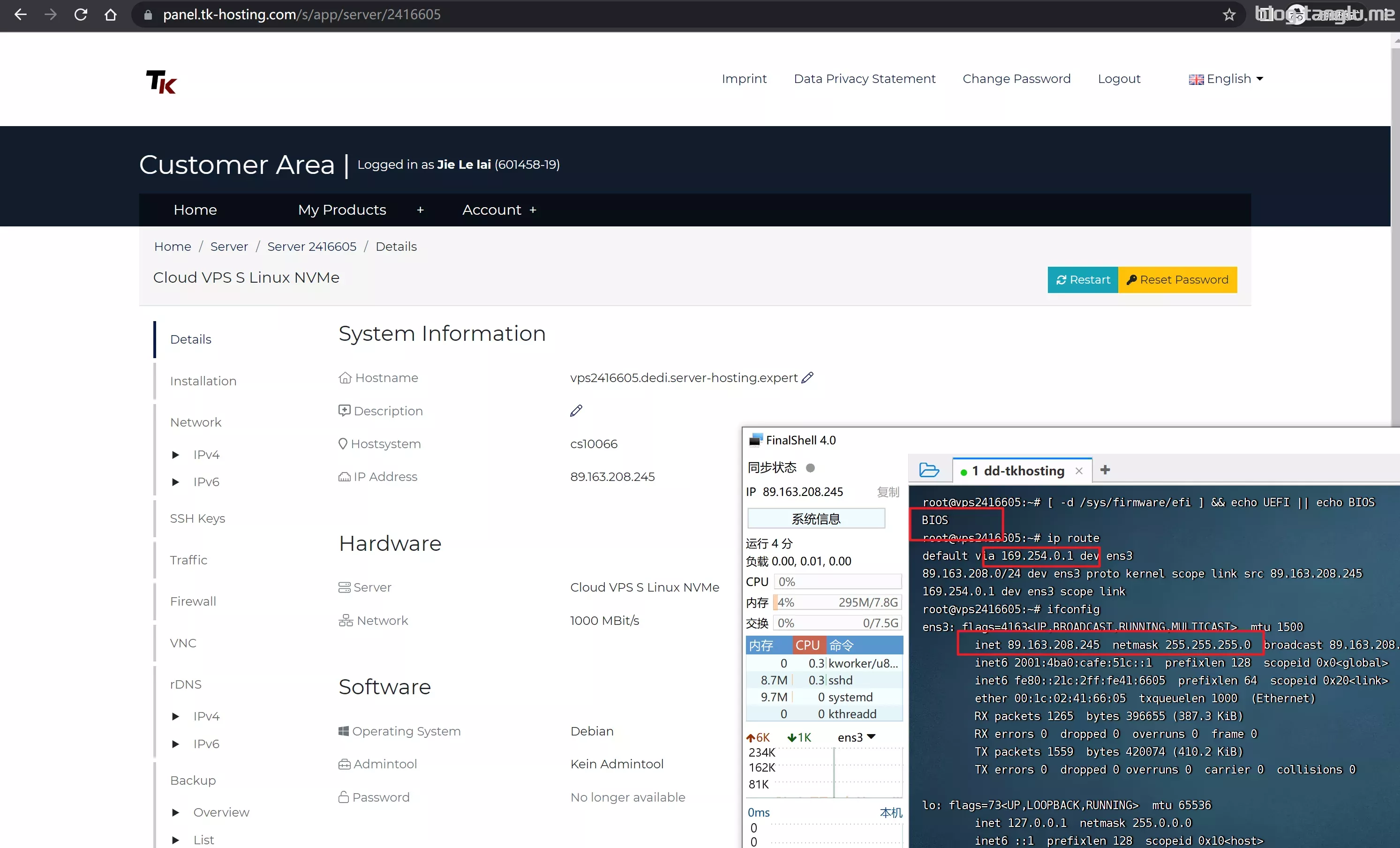Click the sync status indicator dot
The image size is (1400, 848).
pos(811,468)
